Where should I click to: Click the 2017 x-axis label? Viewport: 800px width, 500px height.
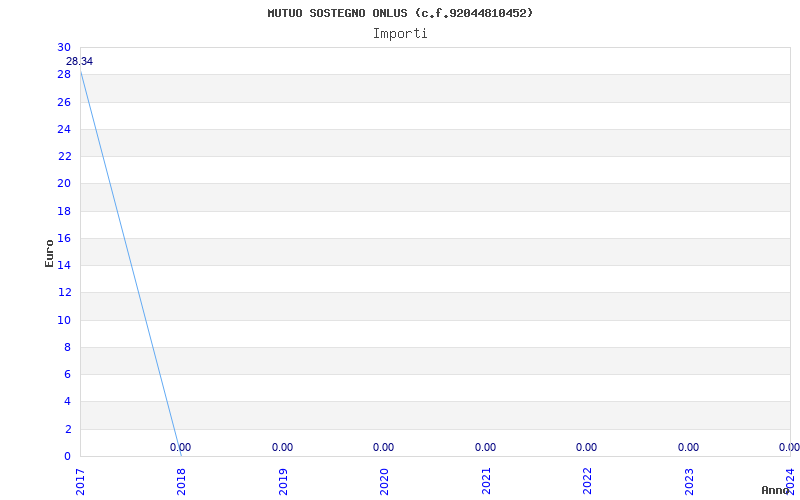80,482
